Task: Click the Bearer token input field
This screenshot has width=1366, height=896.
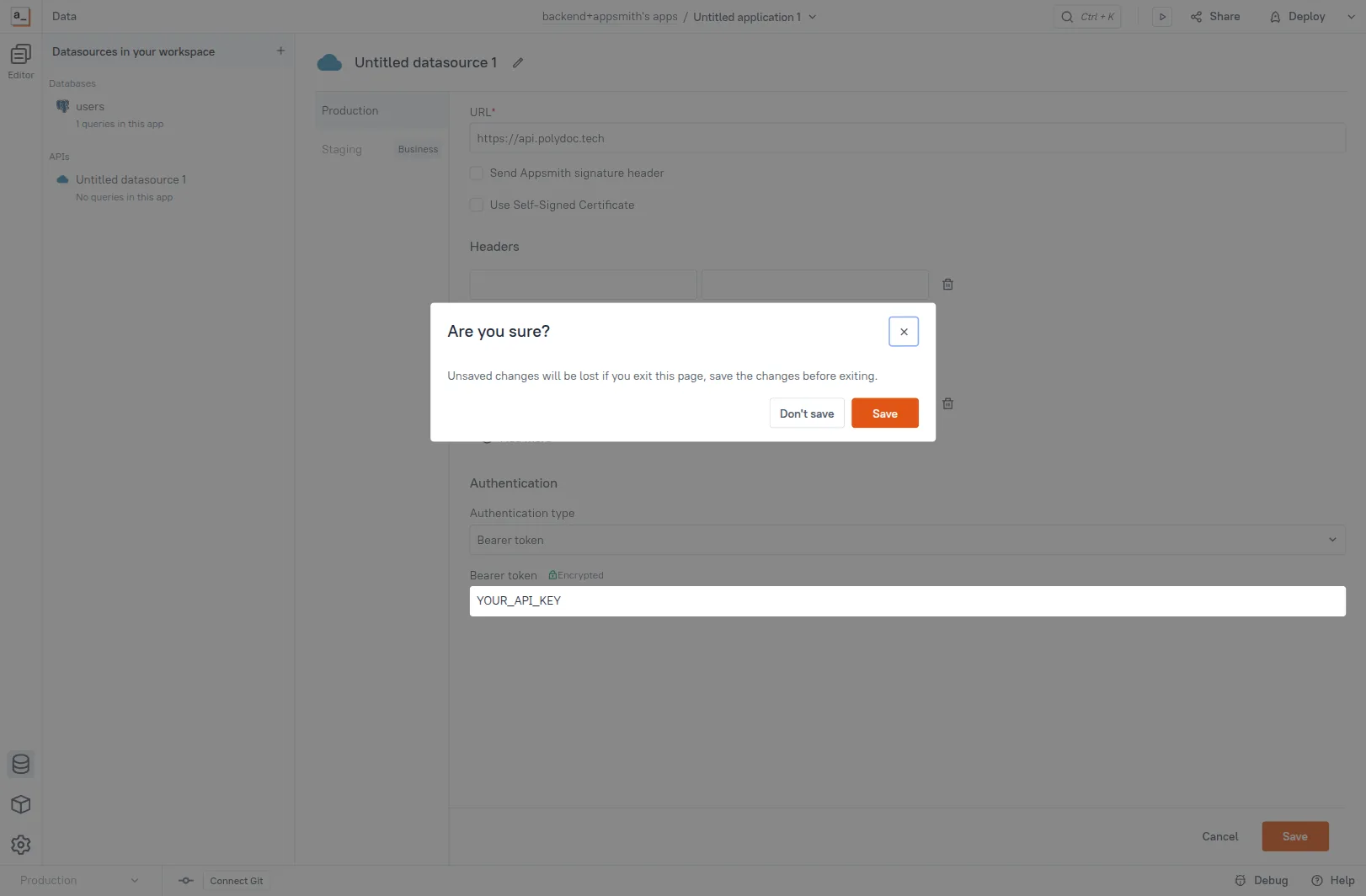Action: 907,600
